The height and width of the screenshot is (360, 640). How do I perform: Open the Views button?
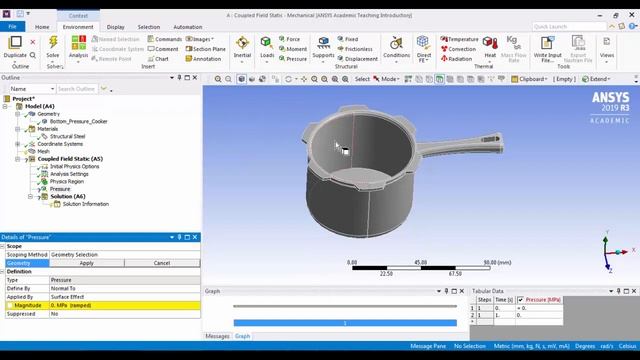tap(607, 49)
